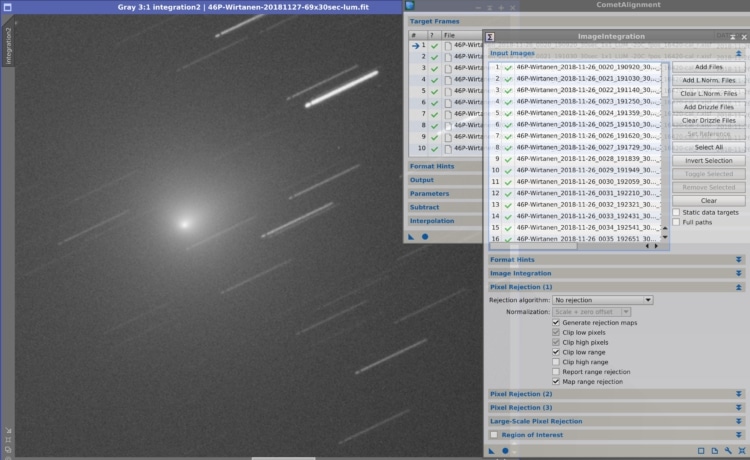Toggle Generate rejection maps checkbox
Screen dimensions: 750x460
pyautogui.click(x=556, y=323)
